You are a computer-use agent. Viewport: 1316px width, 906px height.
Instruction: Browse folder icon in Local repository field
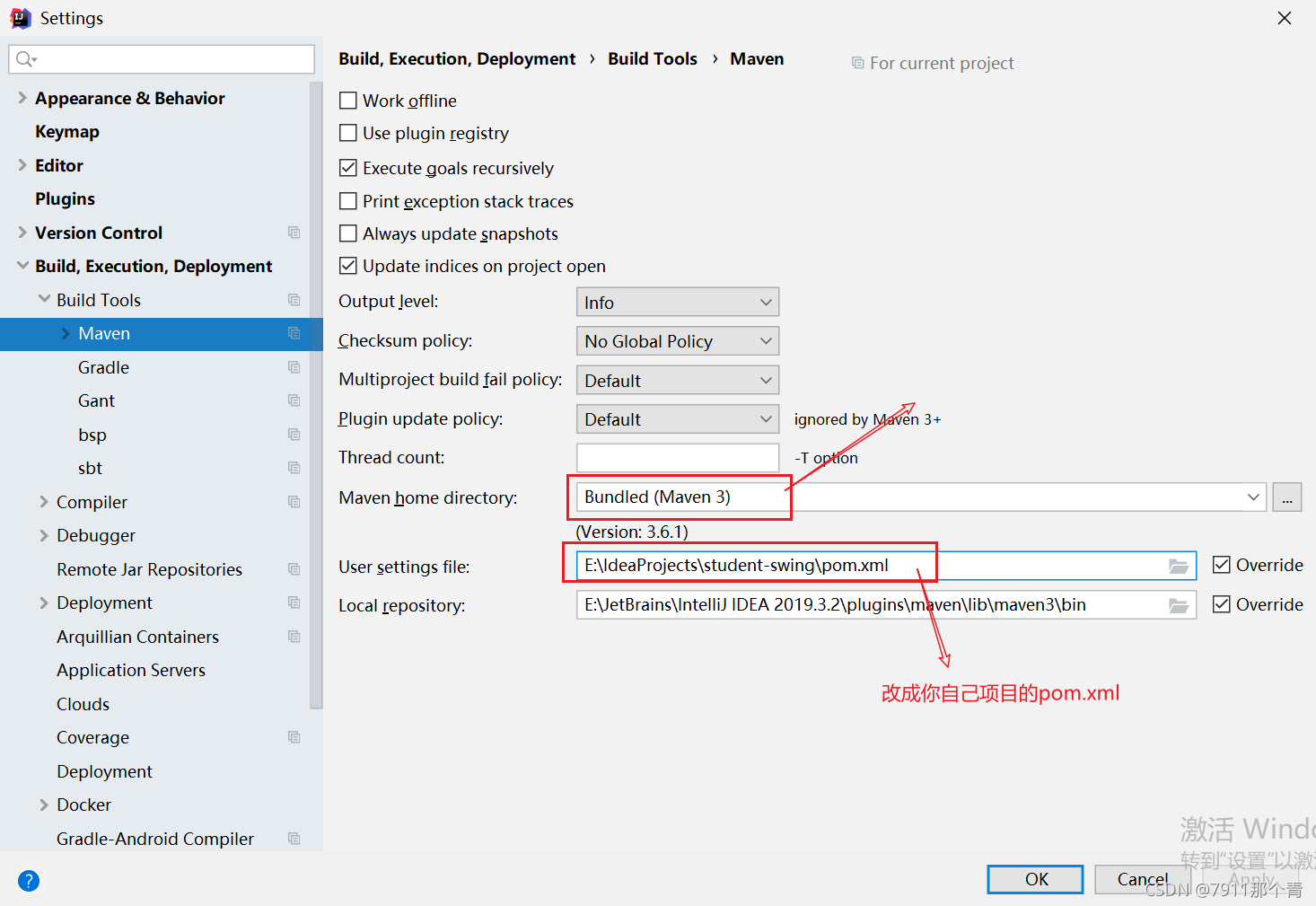tap(1179, 605)
